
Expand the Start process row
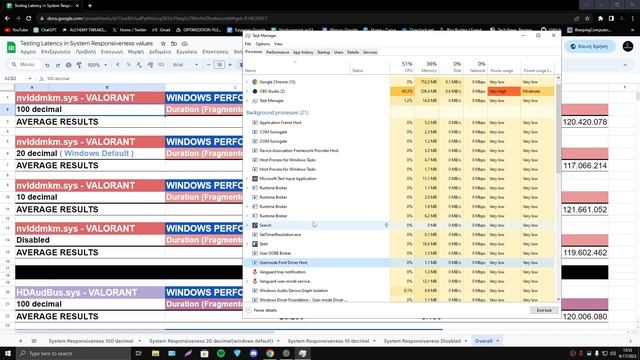247,244
